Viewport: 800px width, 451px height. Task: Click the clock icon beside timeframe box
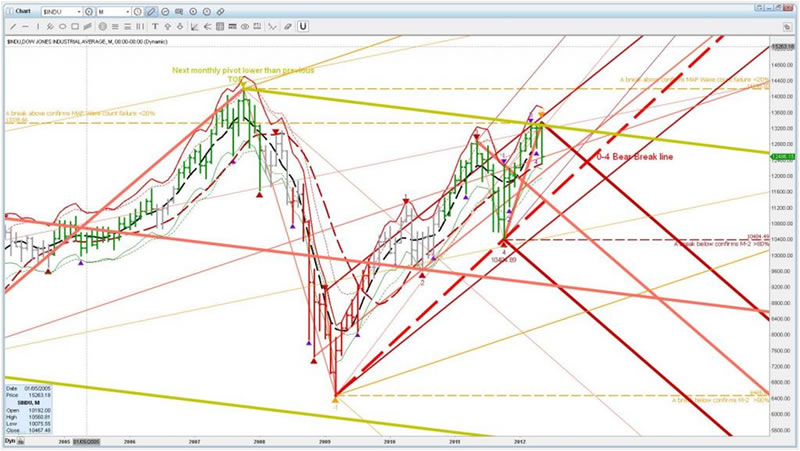(138, 12)
